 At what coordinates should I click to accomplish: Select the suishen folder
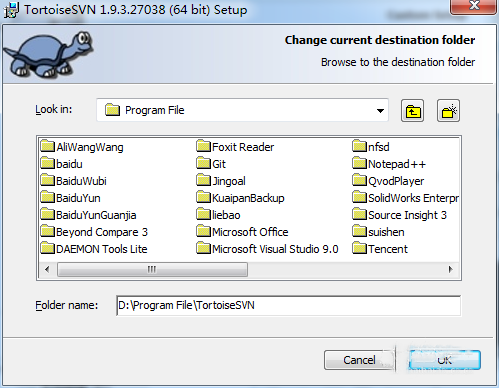click(379, 232)
